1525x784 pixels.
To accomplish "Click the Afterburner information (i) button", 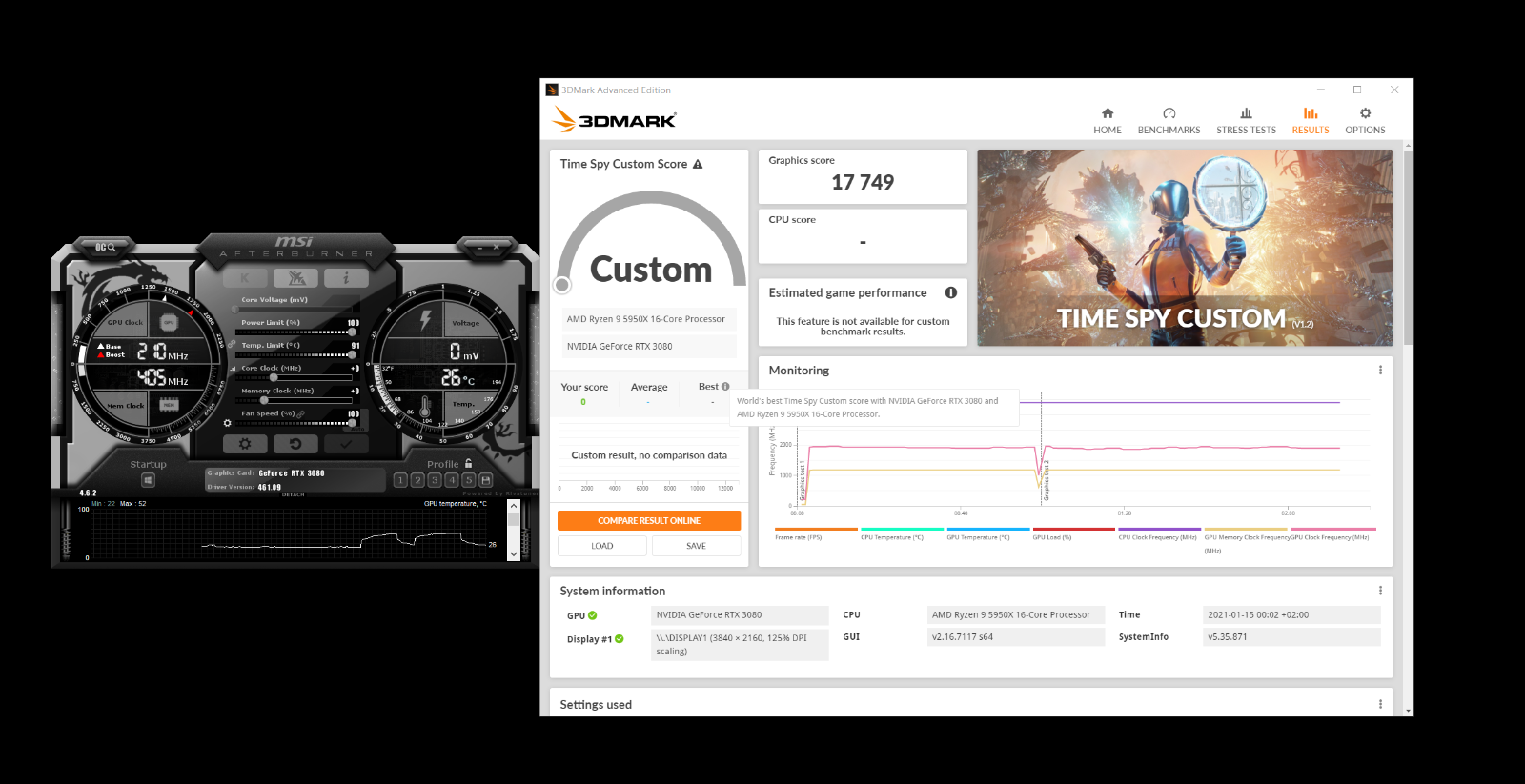I will point(346,278).
